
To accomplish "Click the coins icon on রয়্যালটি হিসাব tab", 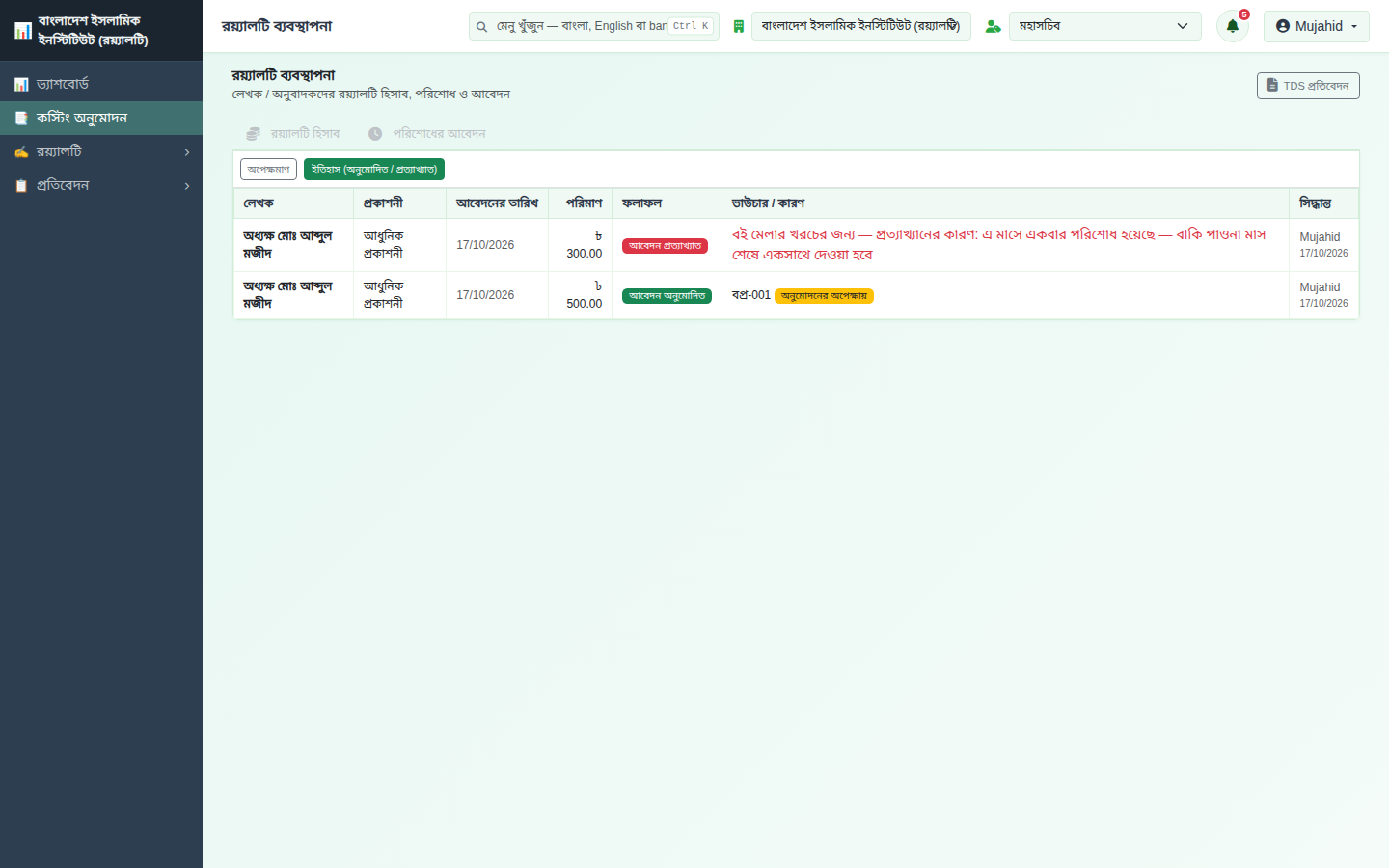I will [254, 134].
